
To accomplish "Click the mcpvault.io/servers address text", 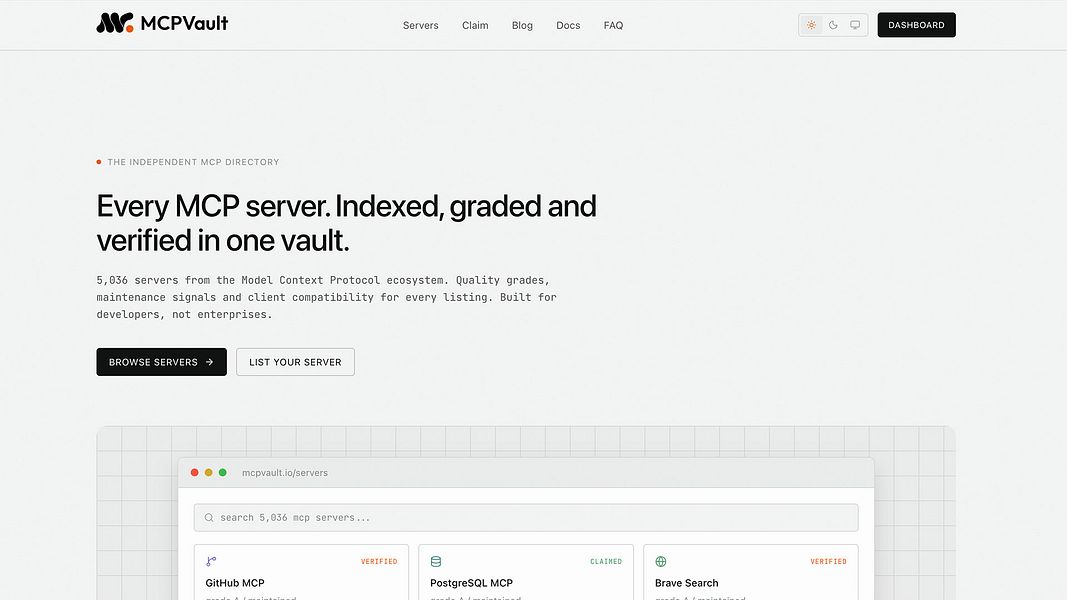I will 284,473.
